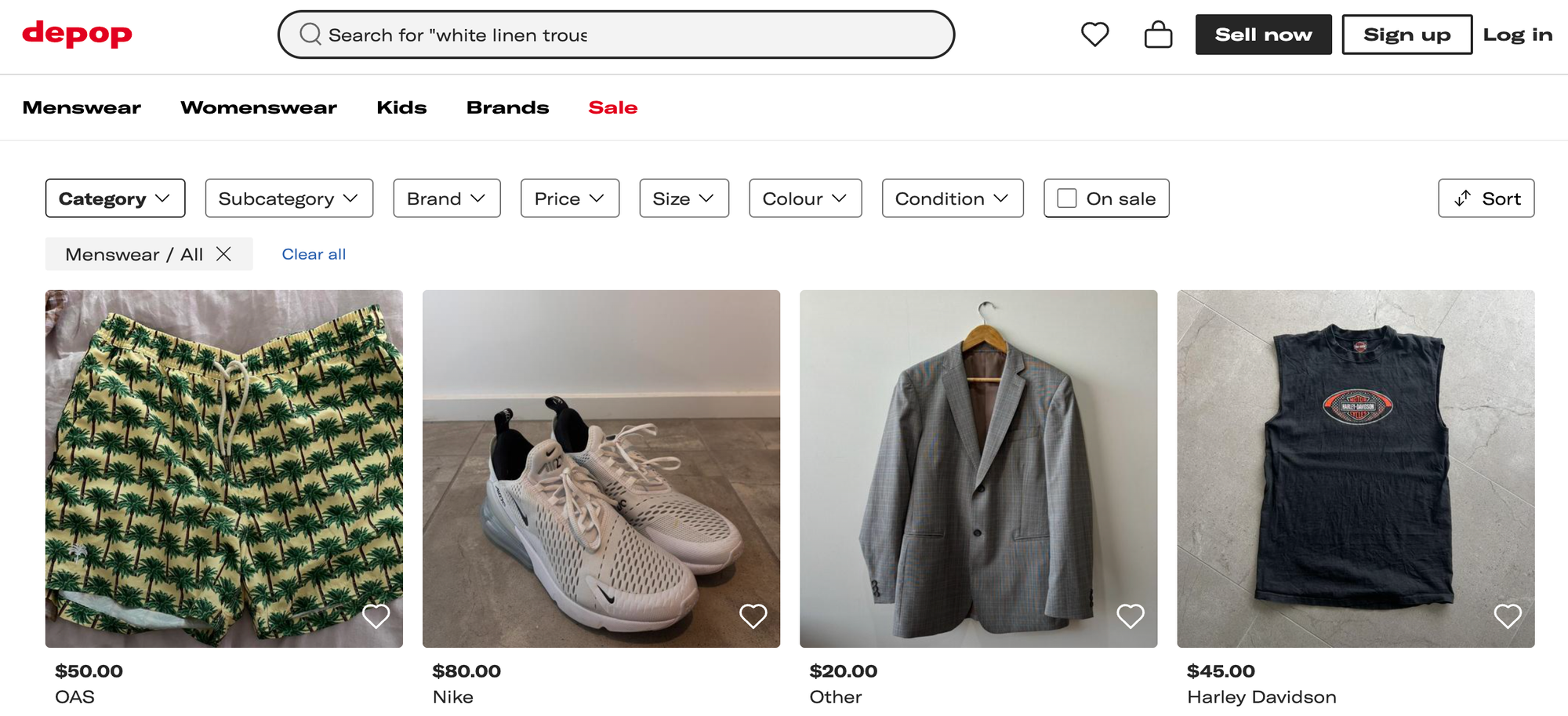
Task: Open the shopping bag
Action: (x=1158, y=34)
